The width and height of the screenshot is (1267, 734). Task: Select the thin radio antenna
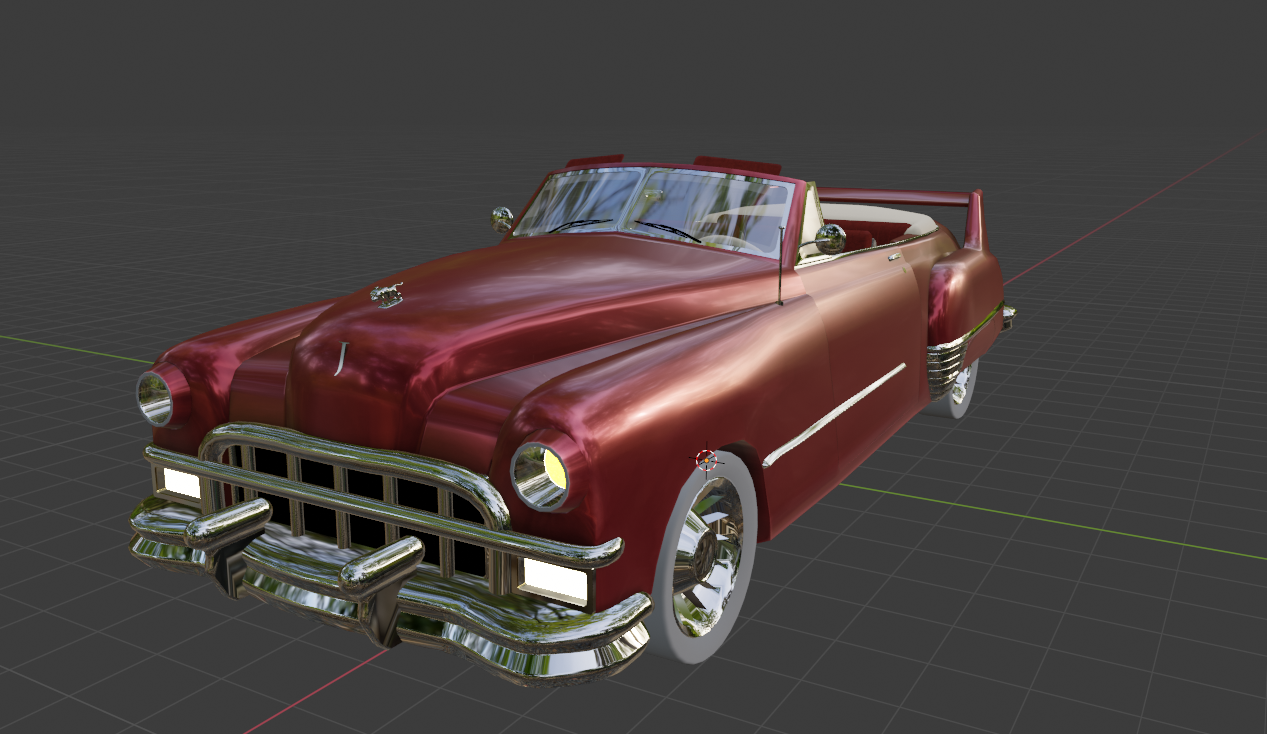[x=780, y=265]
